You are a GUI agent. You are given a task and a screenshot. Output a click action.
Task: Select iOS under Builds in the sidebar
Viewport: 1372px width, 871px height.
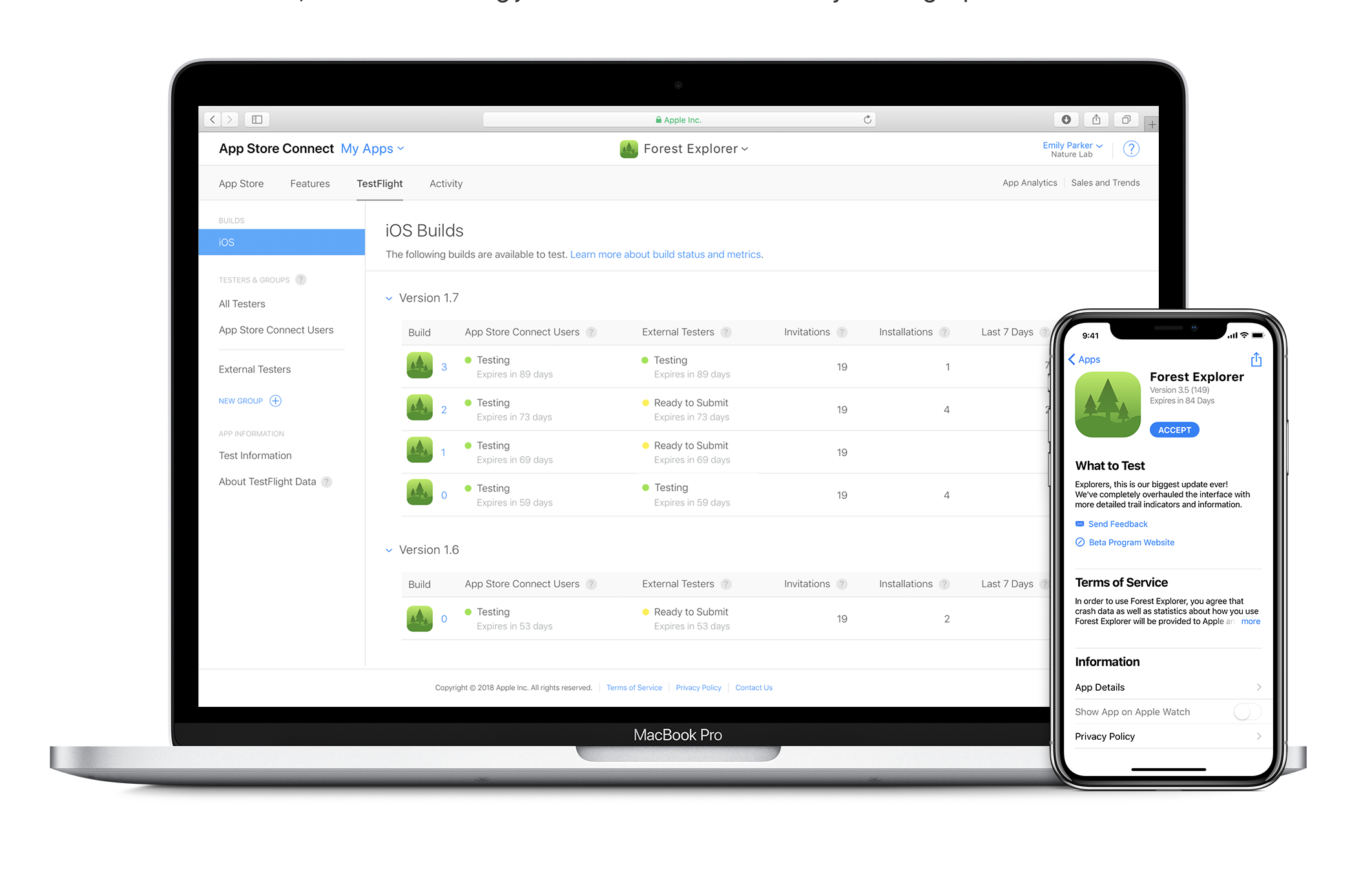(282, 242)
